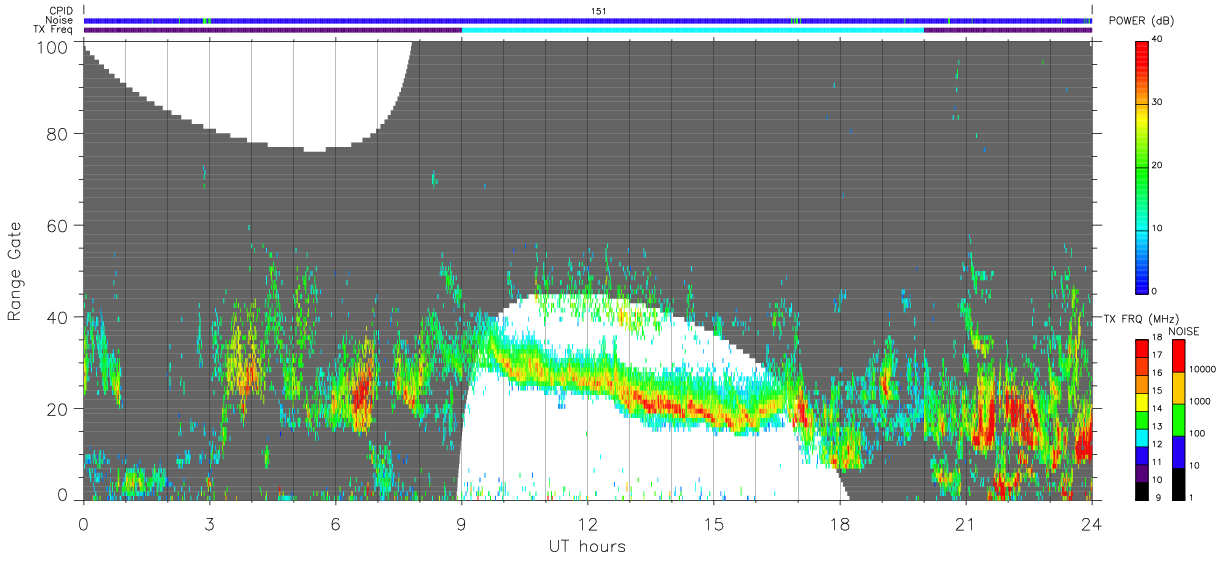
Task: Click the Range Gate axis title
Action: point(15,270)
